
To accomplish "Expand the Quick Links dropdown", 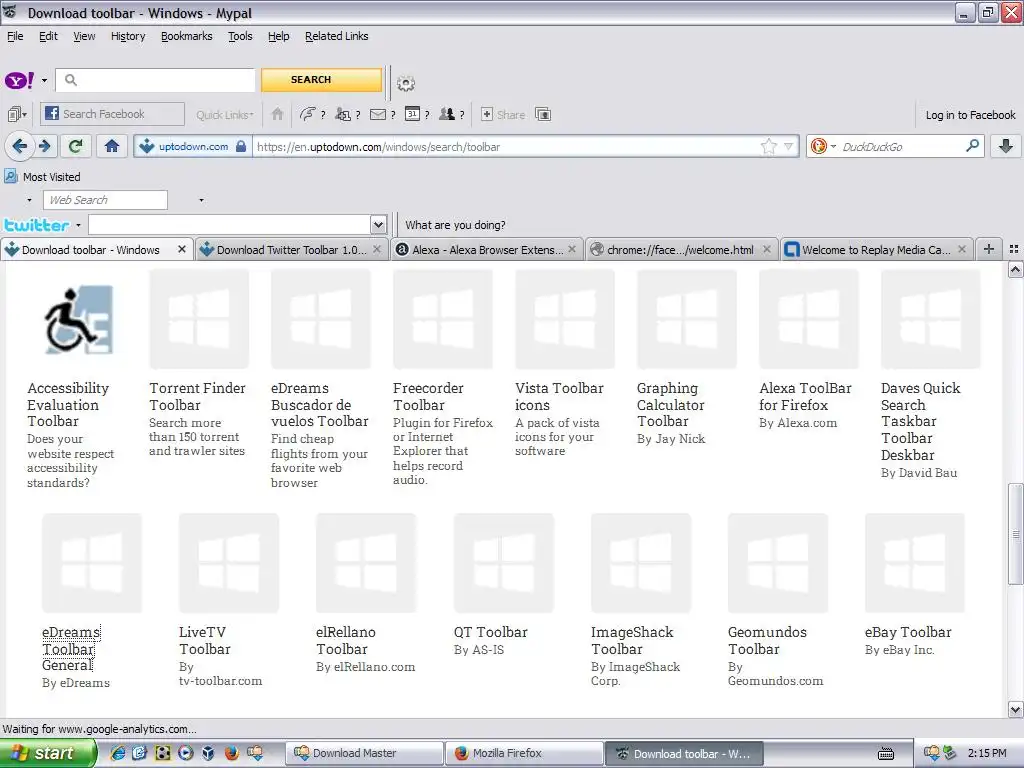I will (225, 115).
